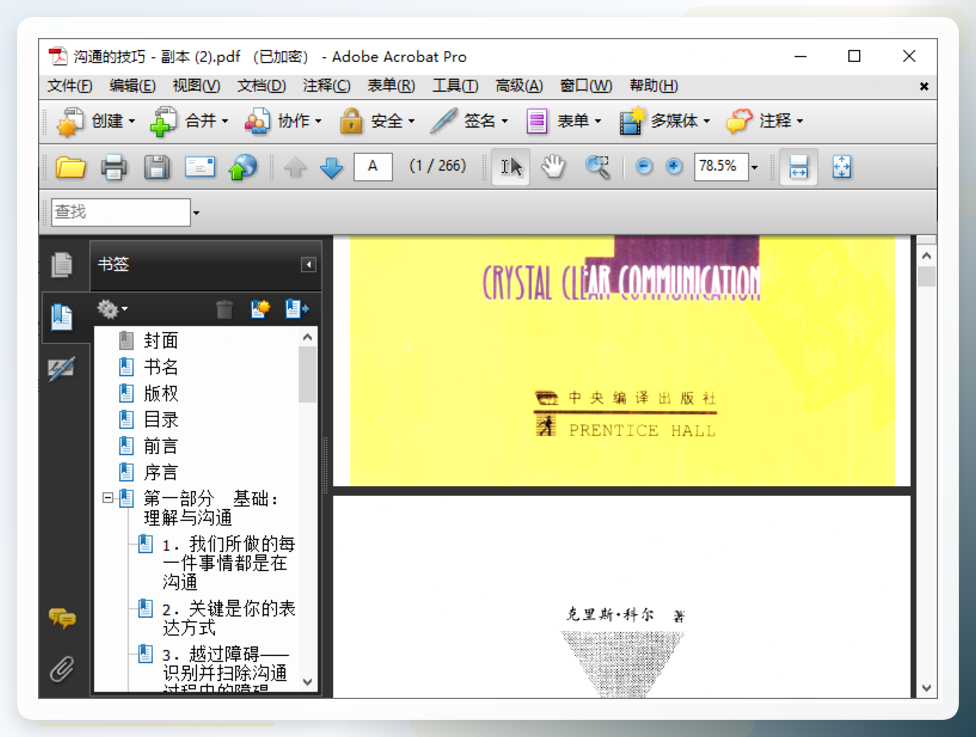This screenshot has width=976, height=737.
Task: Click the new bookmark icon
Action: coord(261,309)
